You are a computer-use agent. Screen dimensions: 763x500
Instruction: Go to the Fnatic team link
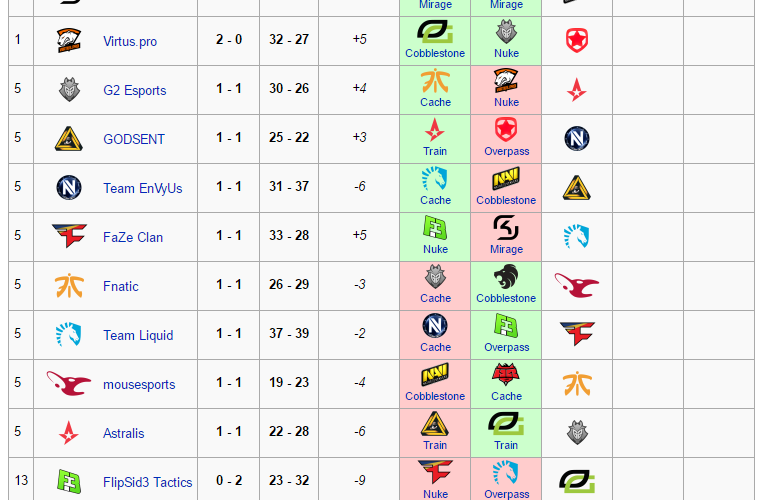(121, 286)
